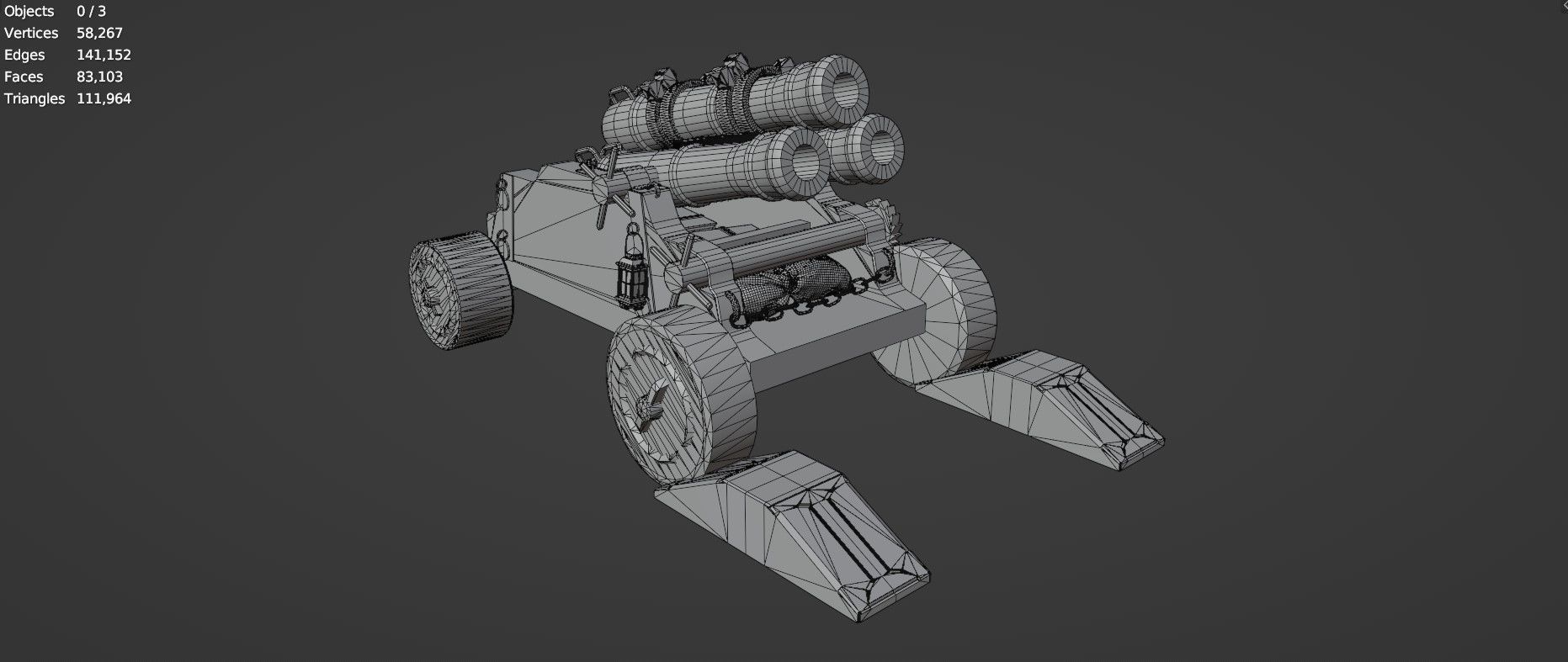1568x662 pixels.
Task: Click the faces value '83,103'
Action: (x=99, y=77)
